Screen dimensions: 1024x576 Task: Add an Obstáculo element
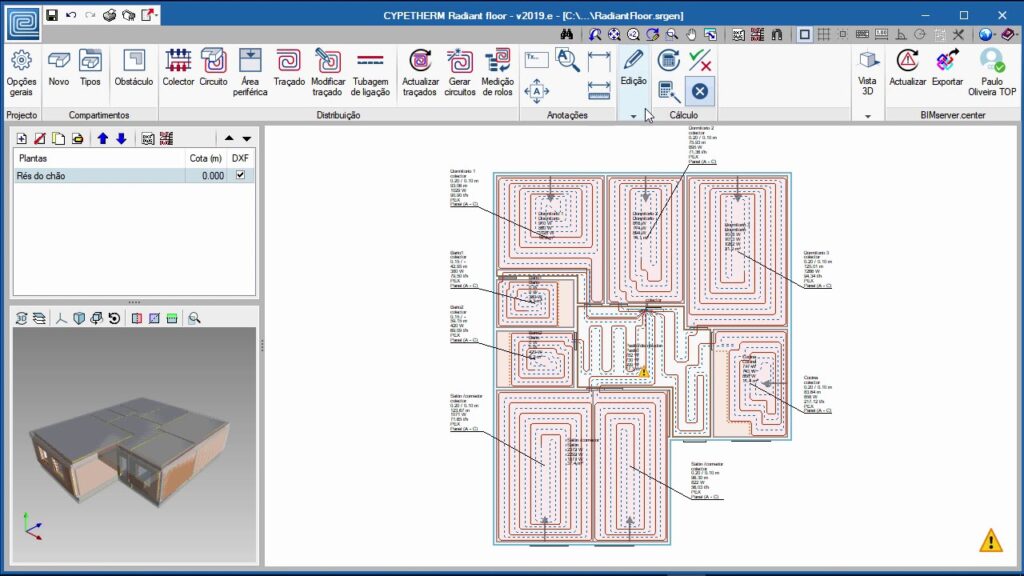click(133, 69)
